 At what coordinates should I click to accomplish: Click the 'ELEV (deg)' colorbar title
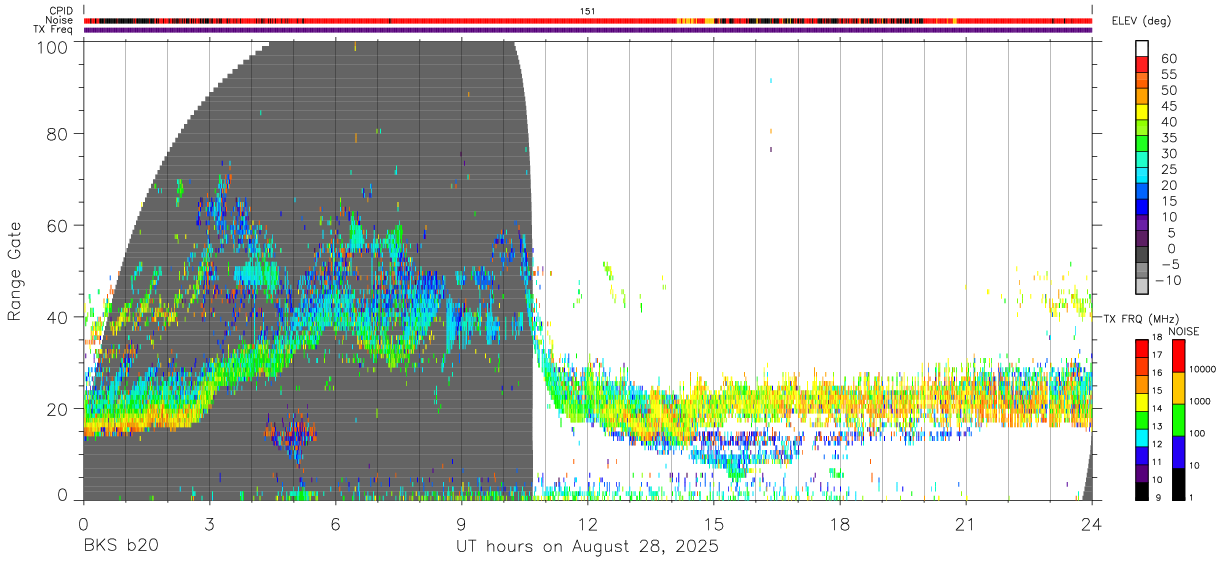point(1140,21)
